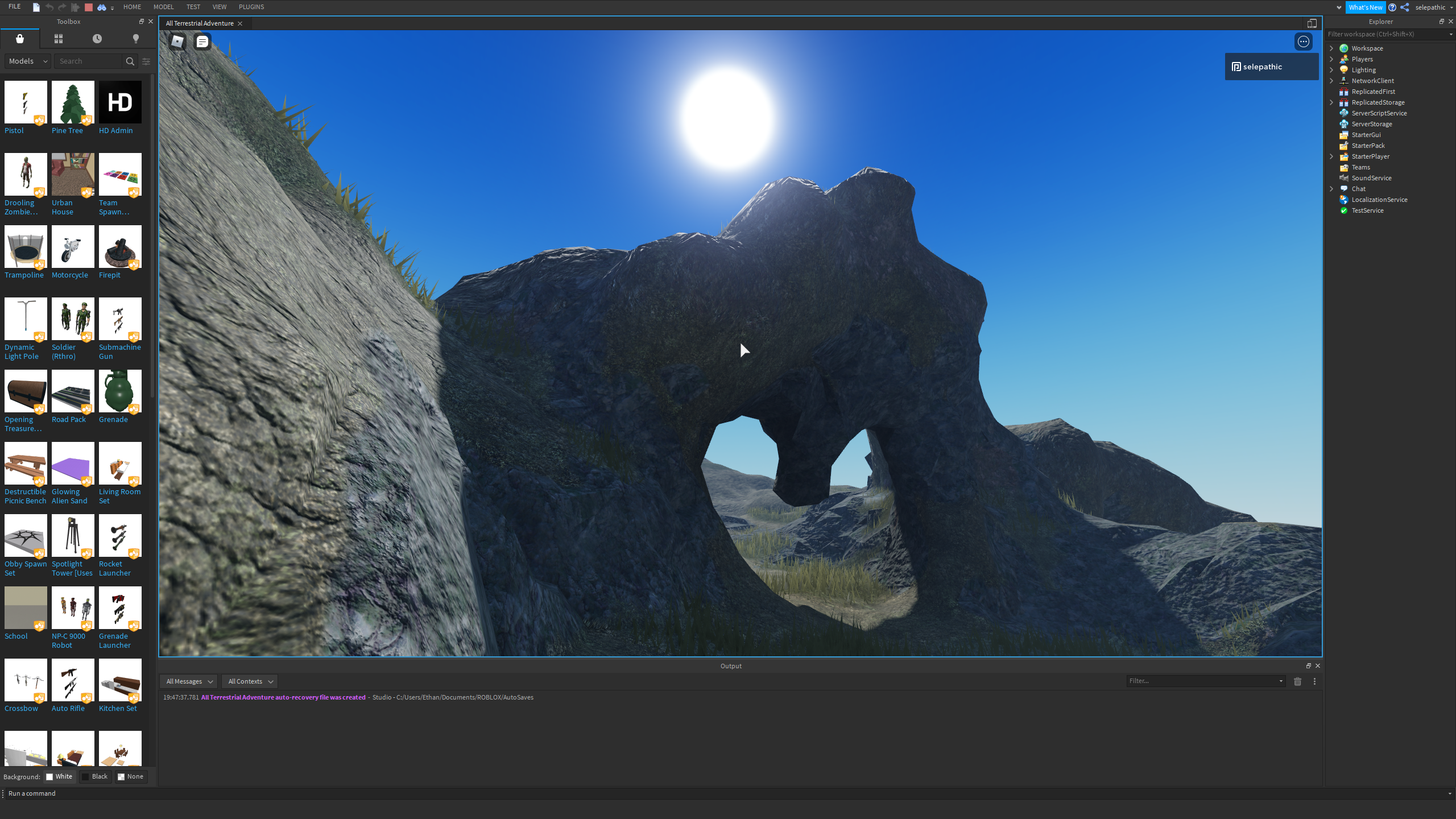Open the Roblox menu icon in viewport
Screen dimensions: 1456x819
click(x=177, y=42)
